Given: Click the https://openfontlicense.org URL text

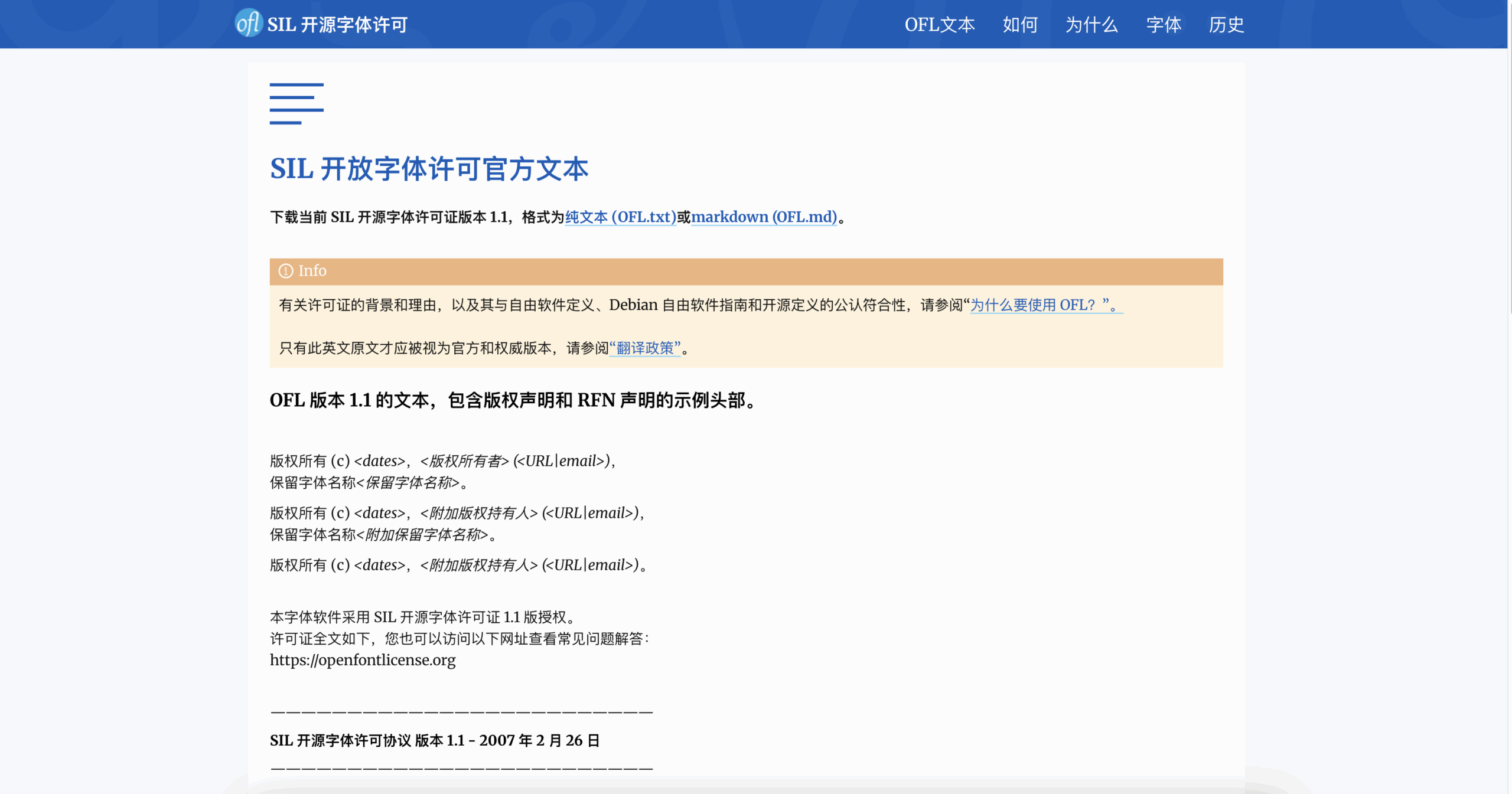Looking at the screenshot, I should pos(363,660).
